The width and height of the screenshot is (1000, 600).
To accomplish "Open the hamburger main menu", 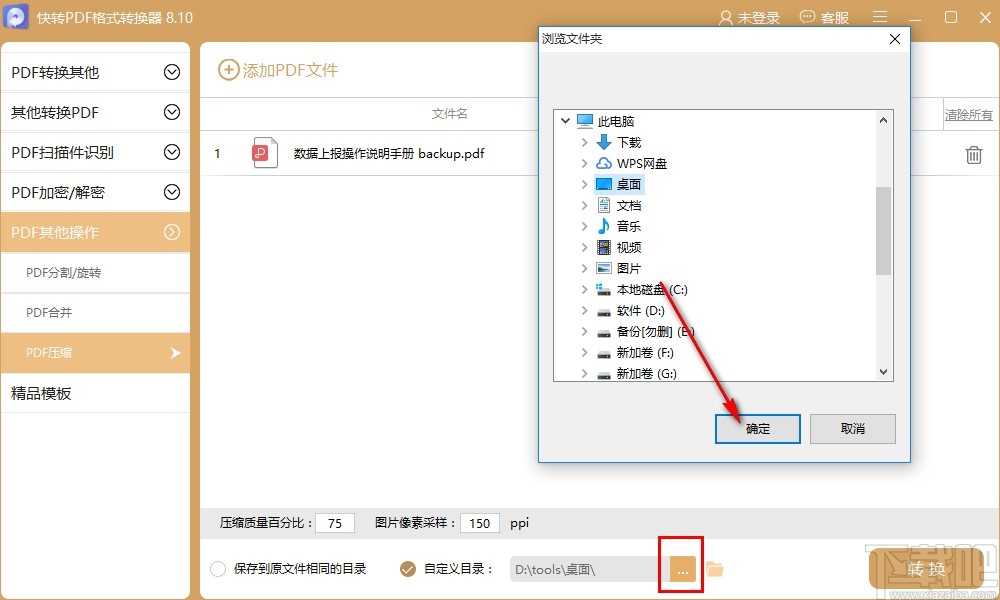I will tap(880, 17).
